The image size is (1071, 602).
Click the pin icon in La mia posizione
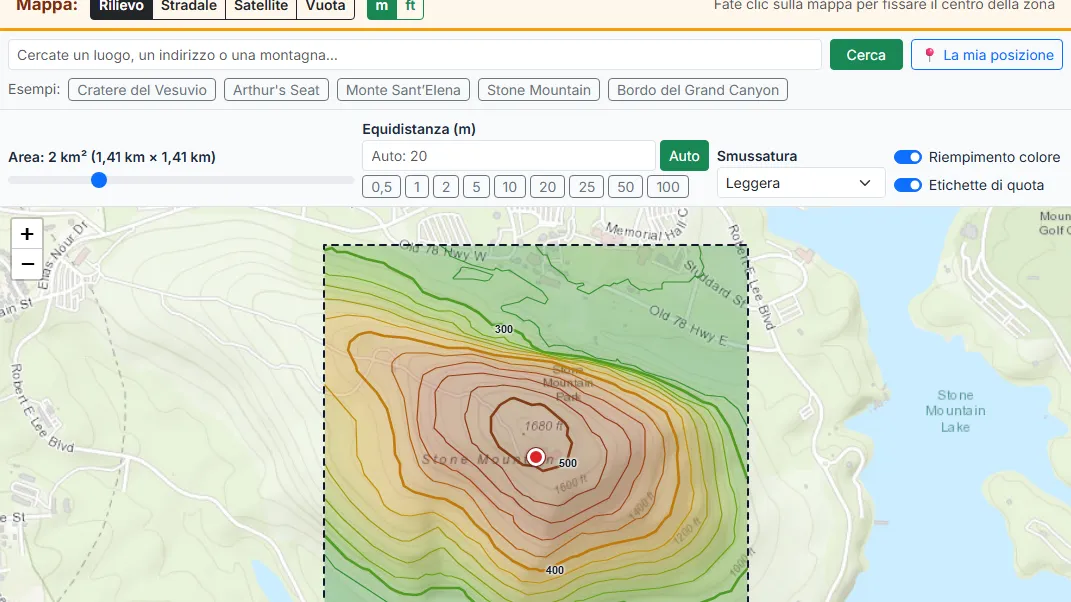(x=929, y=55)
